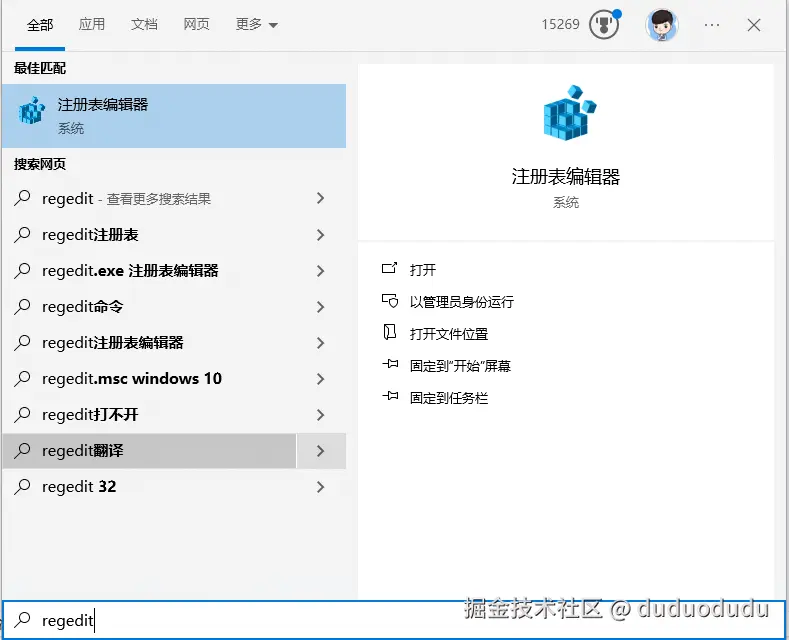This screenshot has width=789, height=640.
Task: Choose 打开文件位置
Action: click(449, 334)
